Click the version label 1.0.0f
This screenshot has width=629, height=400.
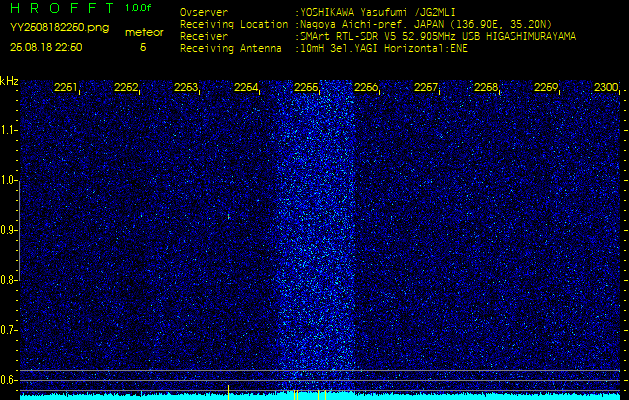click(138, 8)
